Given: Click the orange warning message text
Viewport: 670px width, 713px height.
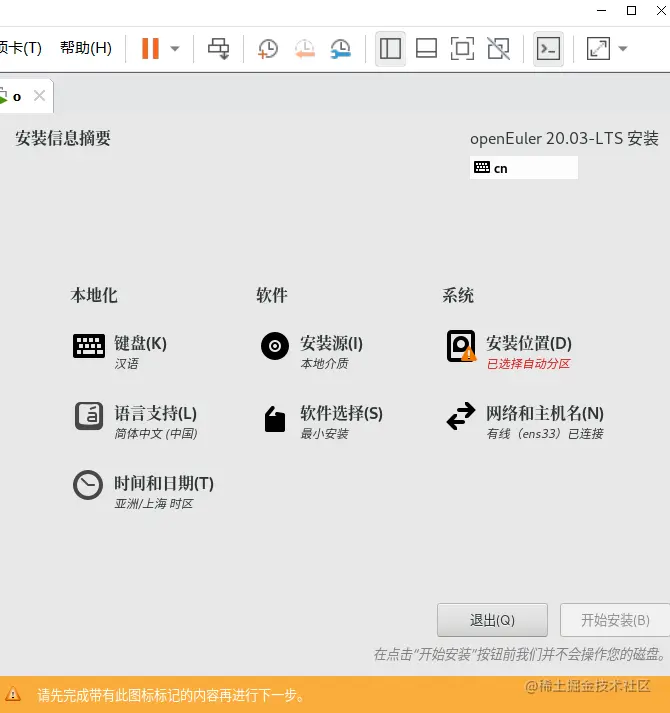Looking at the screenshot, I should 171,695.
